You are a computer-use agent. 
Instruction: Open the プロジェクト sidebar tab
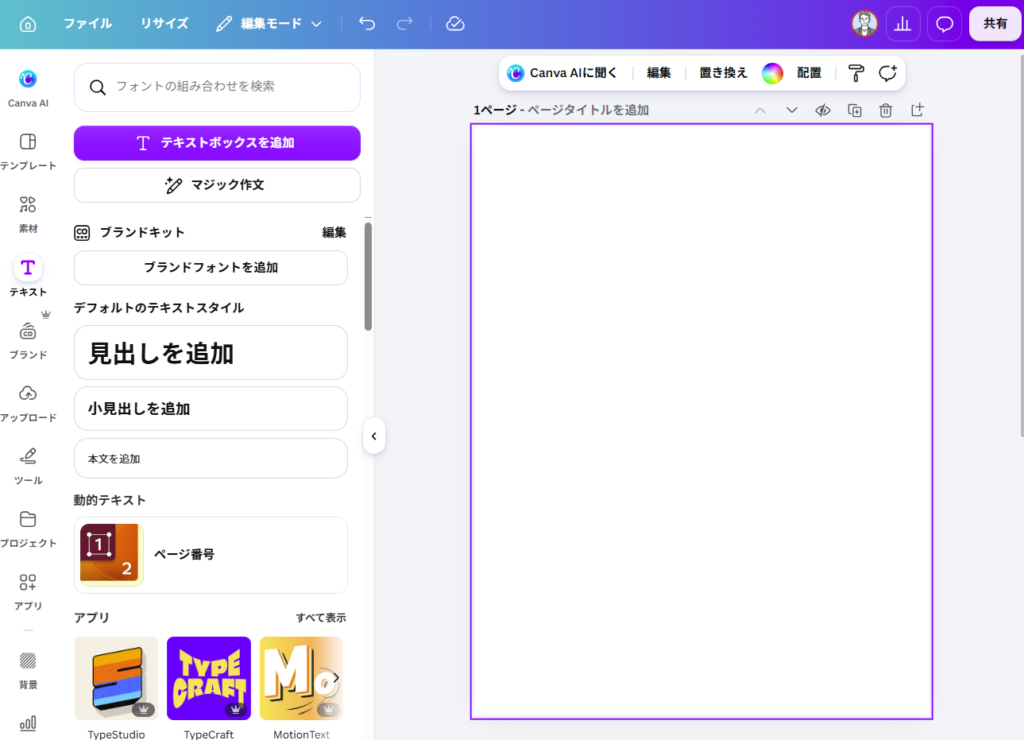(x=27, y=528)
